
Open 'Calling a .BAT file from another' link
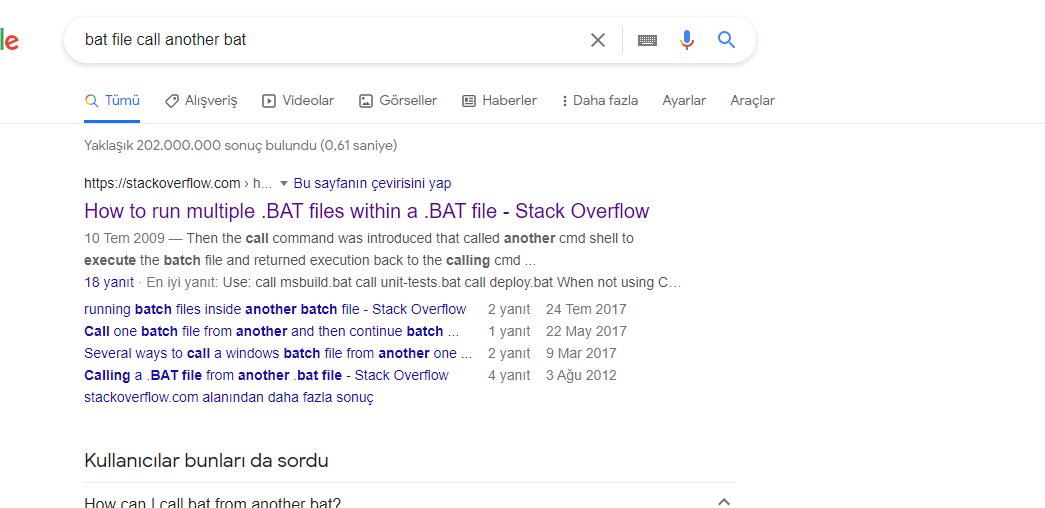click(267, 375)
